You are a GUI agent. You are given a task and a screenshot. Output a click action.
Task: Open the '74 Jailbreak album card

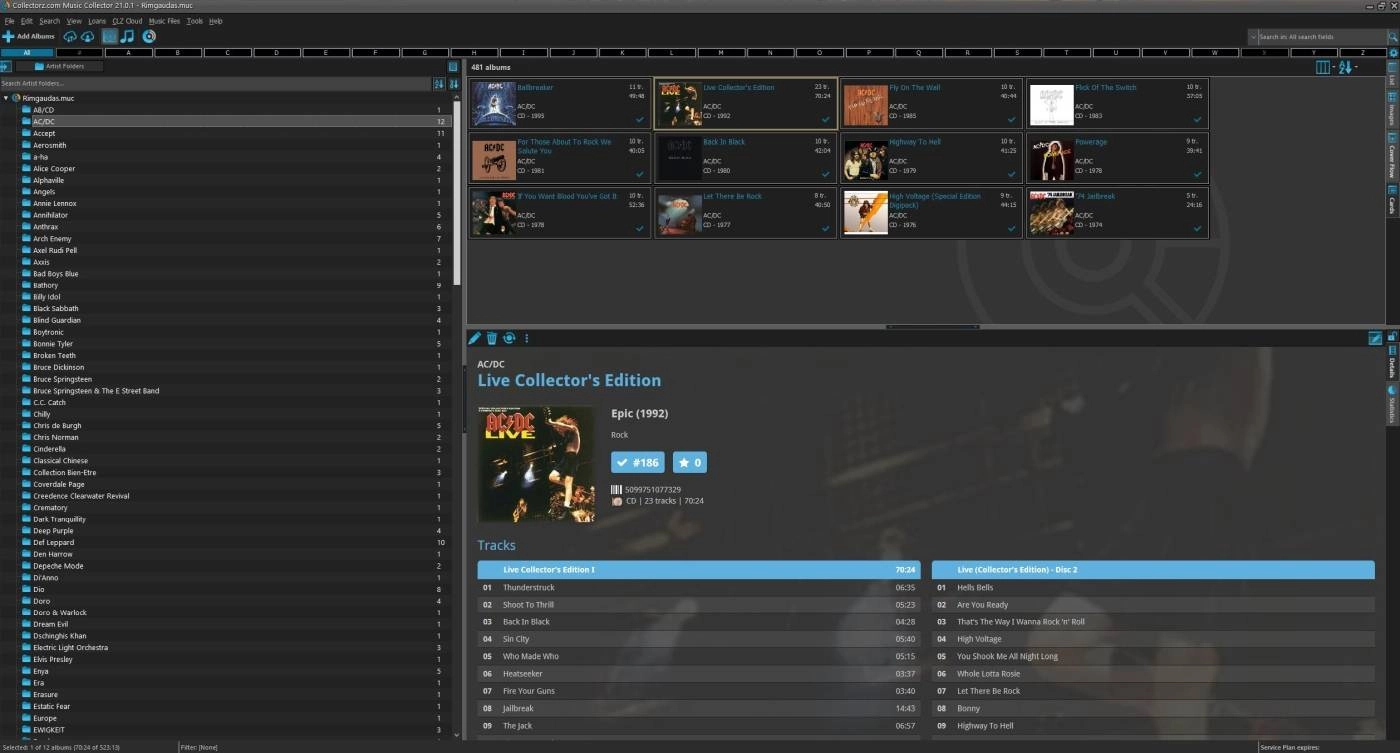1117,212
